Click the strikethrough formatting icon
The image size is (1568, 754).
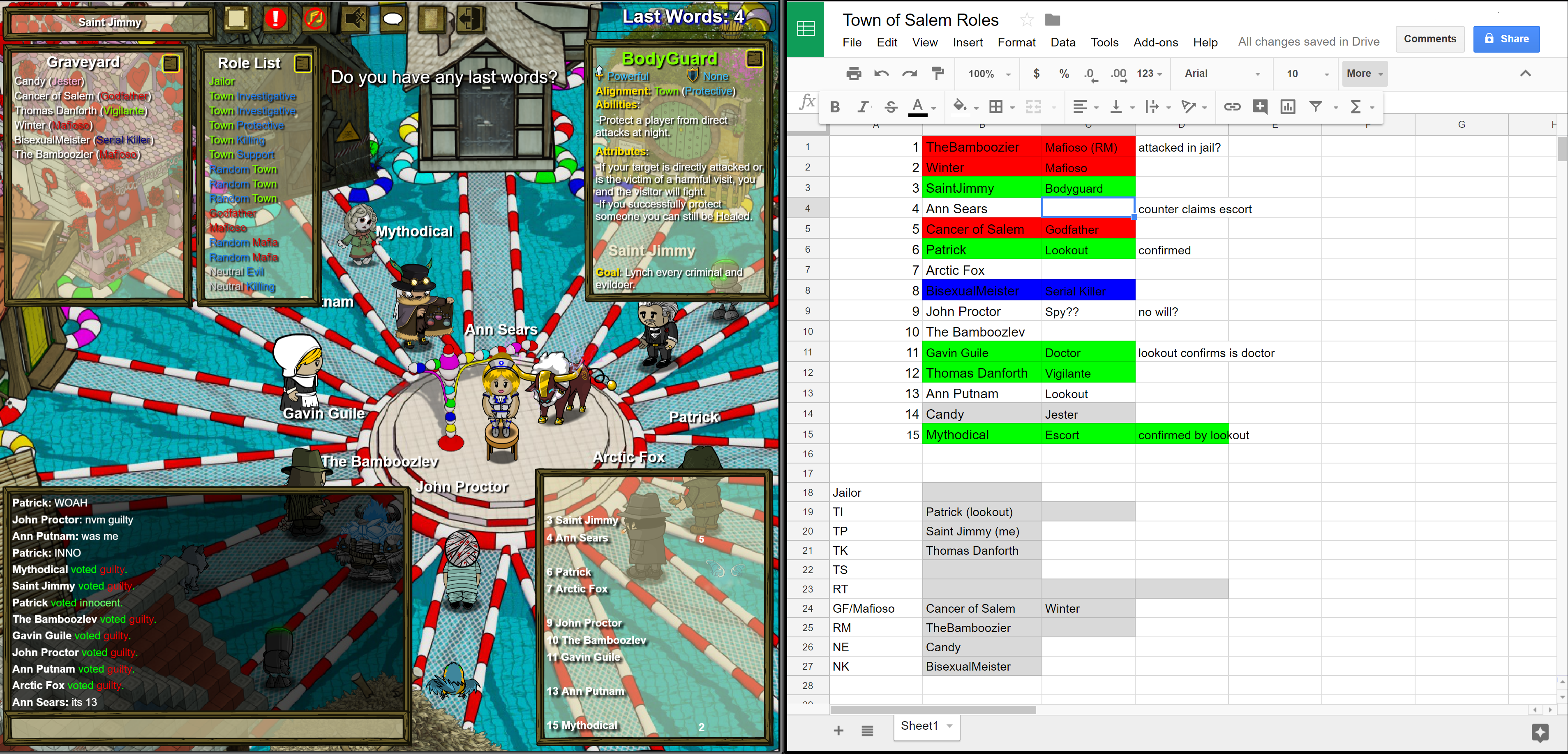tap(891, 107)
